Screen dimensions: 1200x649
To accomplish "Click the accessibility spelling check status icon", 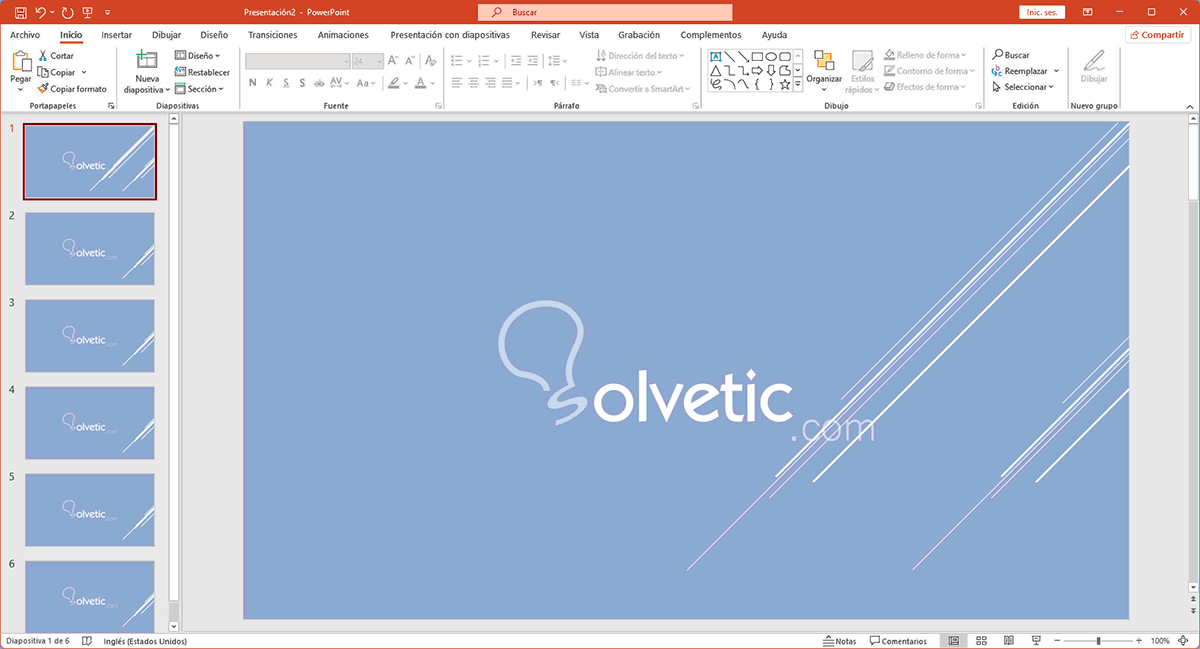I will point(87,641).
